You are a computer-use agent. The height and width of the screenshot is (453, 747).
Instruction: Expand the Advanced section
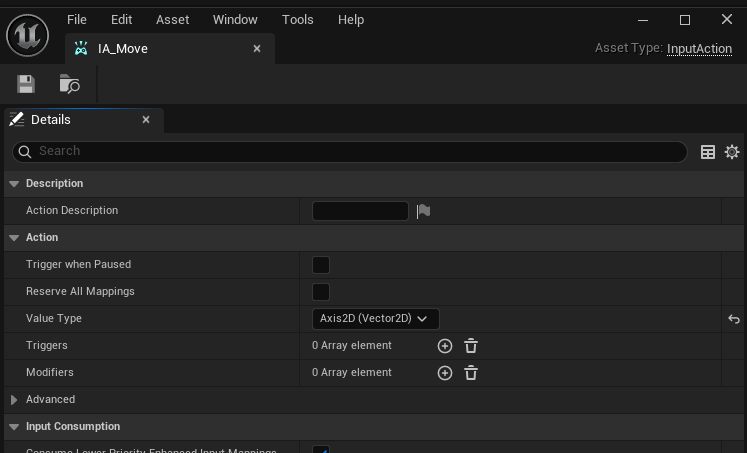pyautogui.click(x=14, y=400)
